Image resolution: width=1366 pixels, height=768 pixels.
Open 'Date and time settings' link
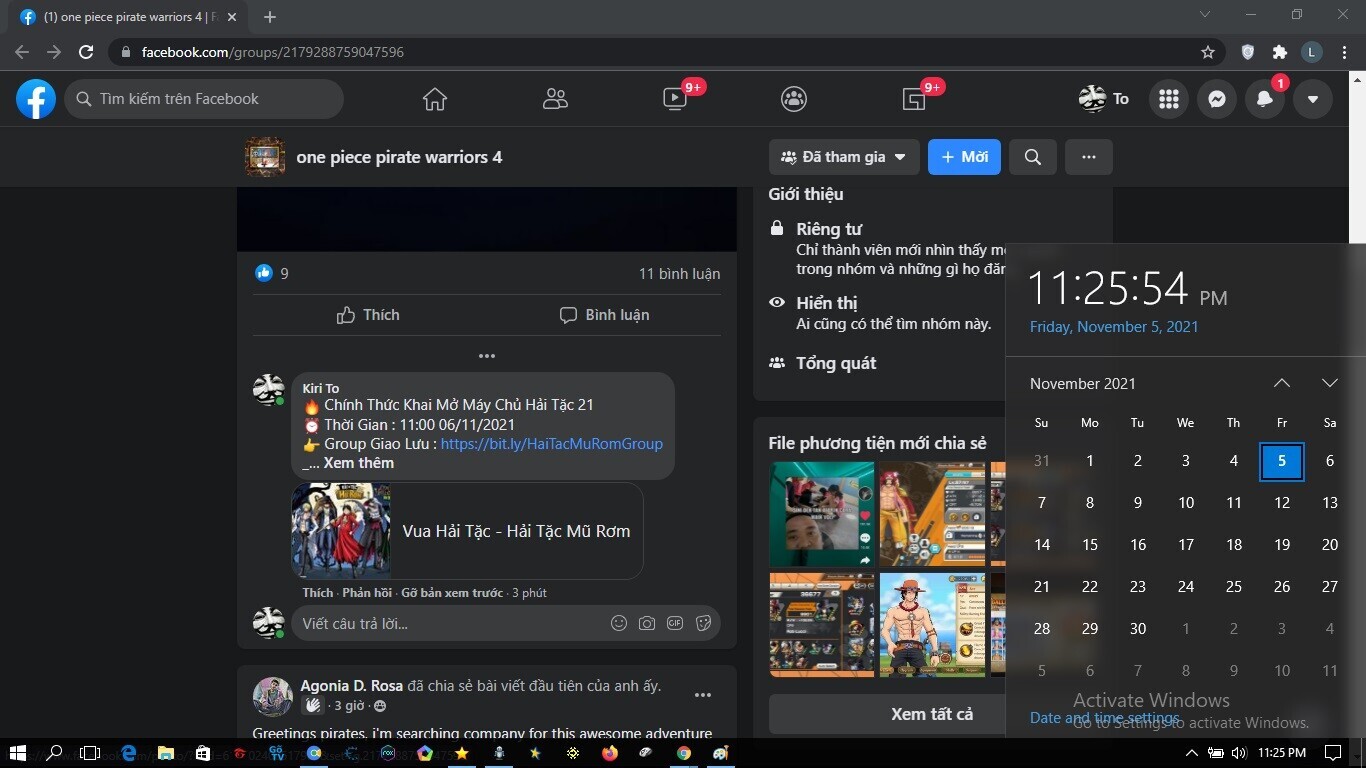pyautogui.click(x=1105, y=718)
